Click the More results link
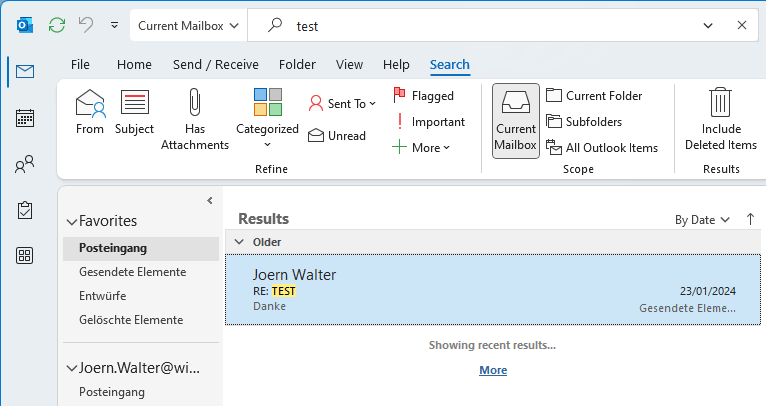 point(492,370)
